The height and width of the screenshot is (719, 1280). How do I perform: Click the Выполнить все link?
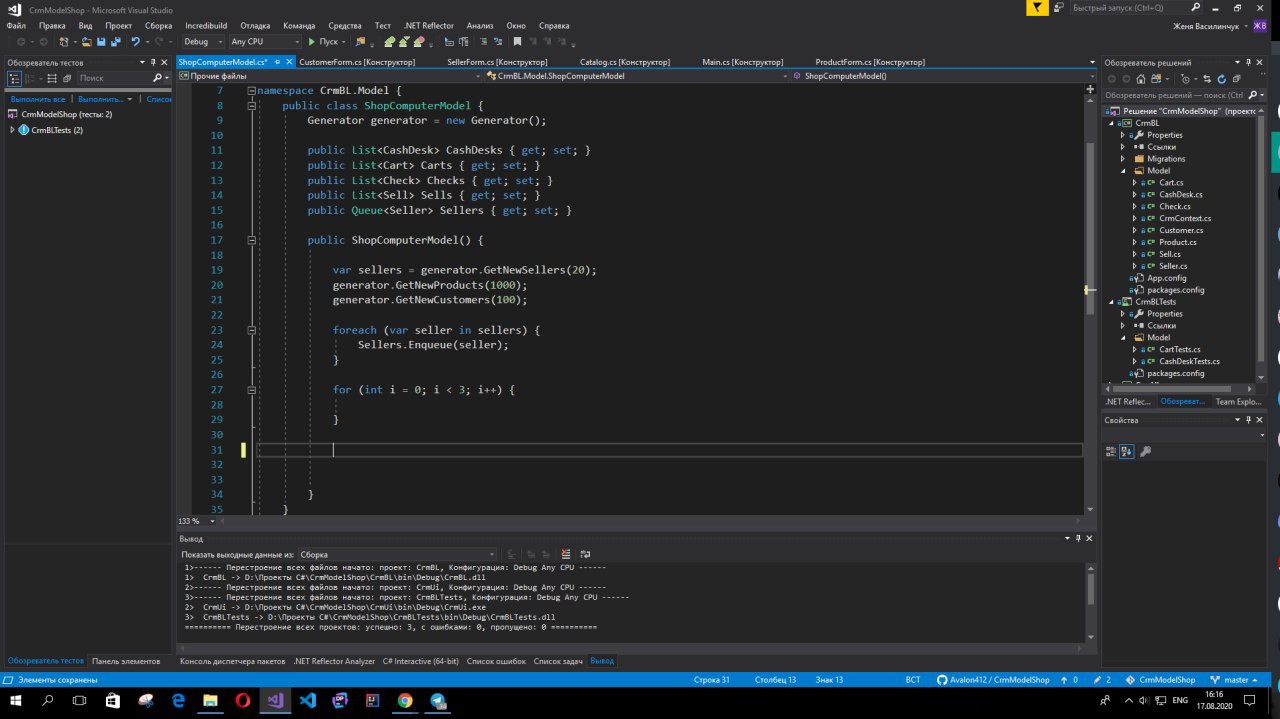[38, 99]
